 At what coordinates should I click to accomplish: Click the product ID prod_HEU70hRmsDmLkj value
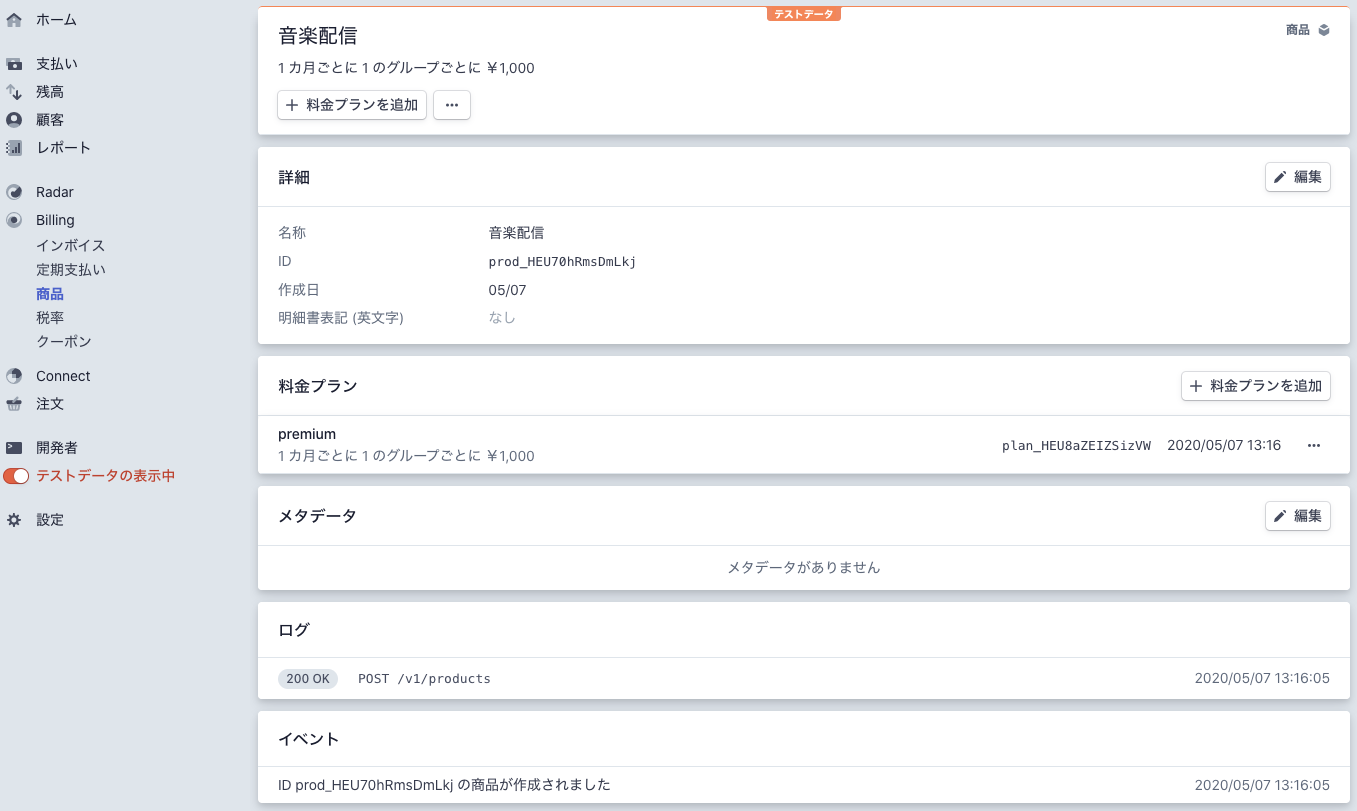click(x=562, y=262)
